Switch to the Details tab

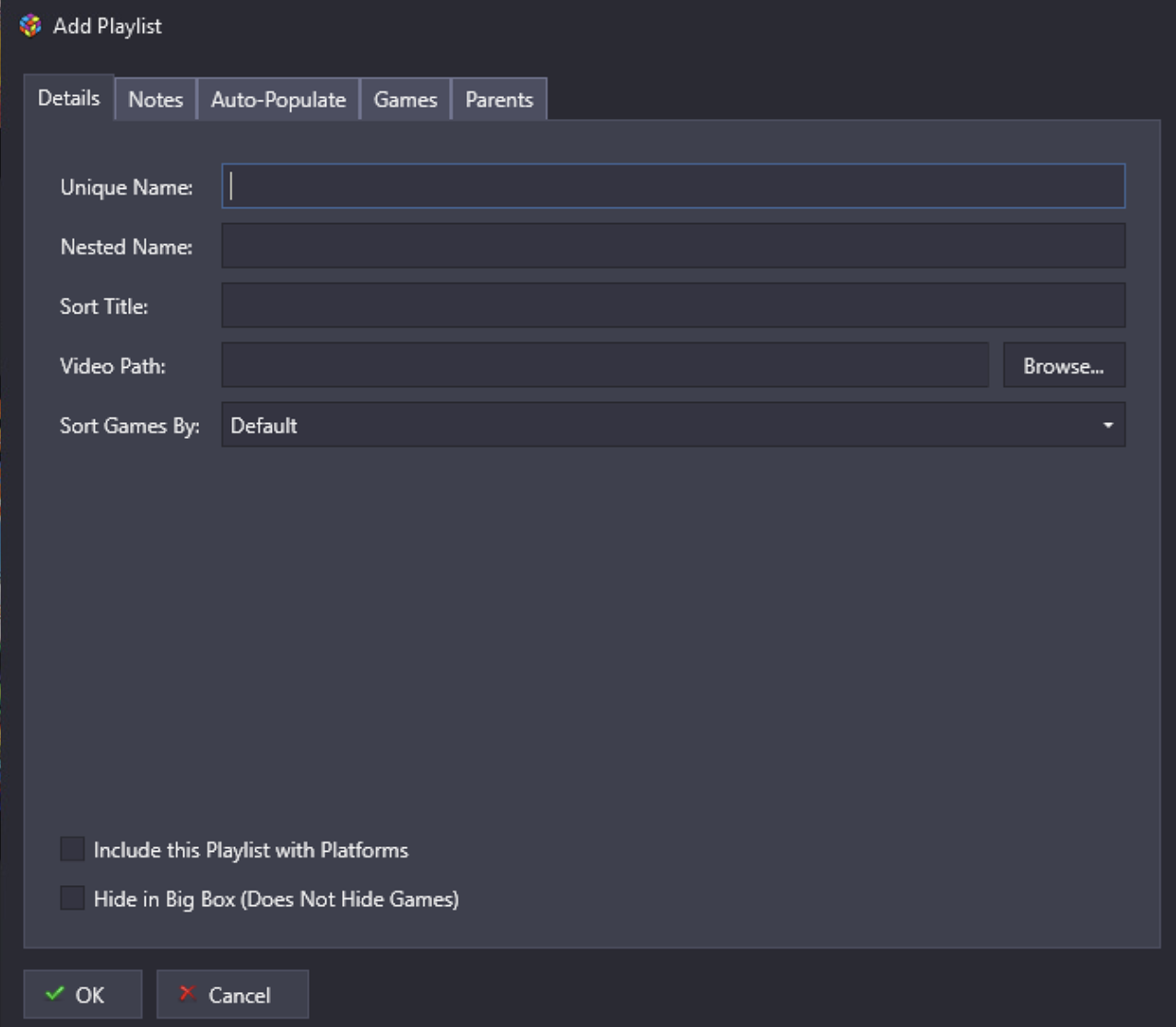coord(69,98)
